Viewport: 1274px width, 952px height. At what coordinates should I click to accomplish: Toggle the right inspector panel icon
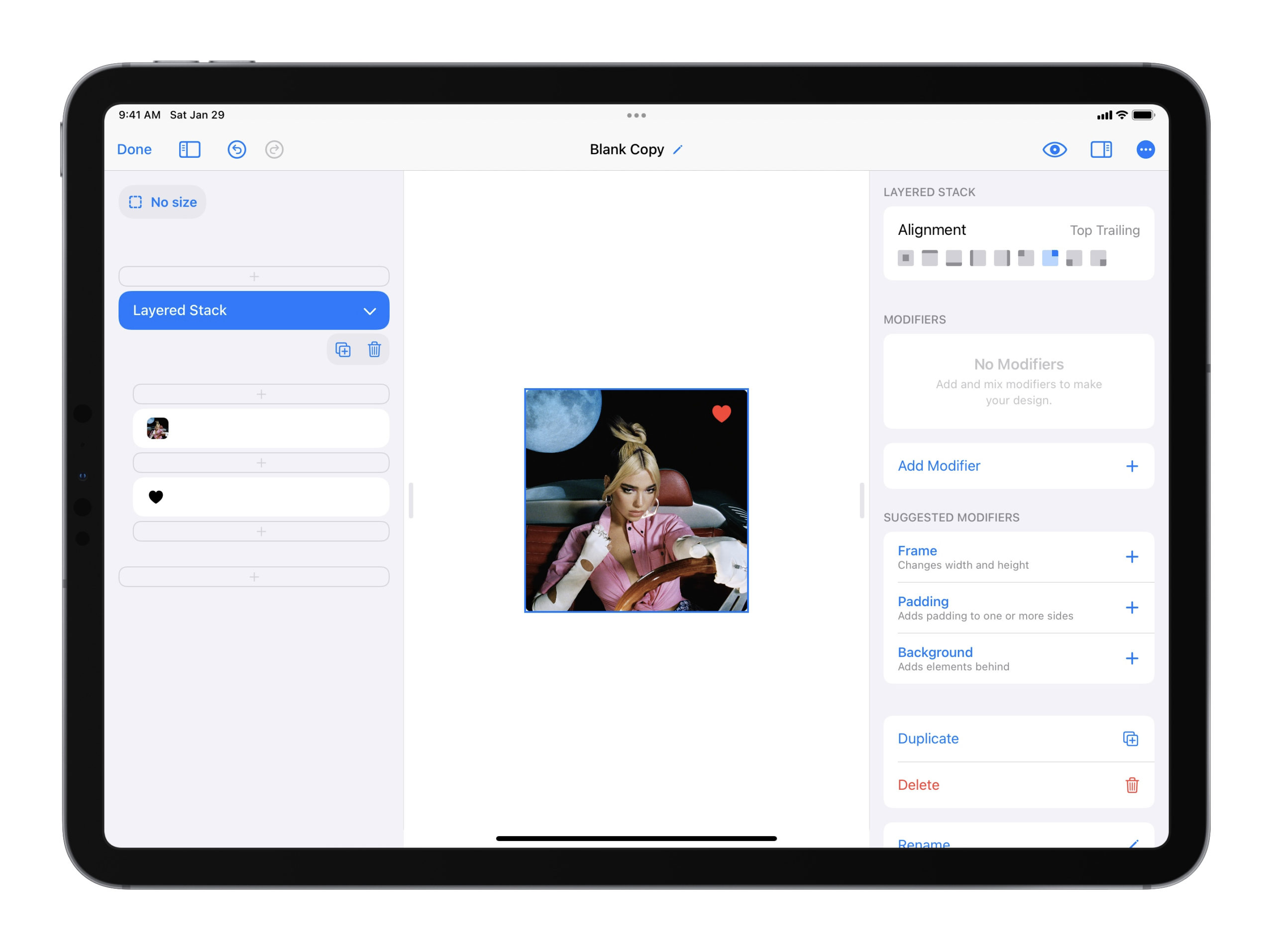tap(1101, 150)
